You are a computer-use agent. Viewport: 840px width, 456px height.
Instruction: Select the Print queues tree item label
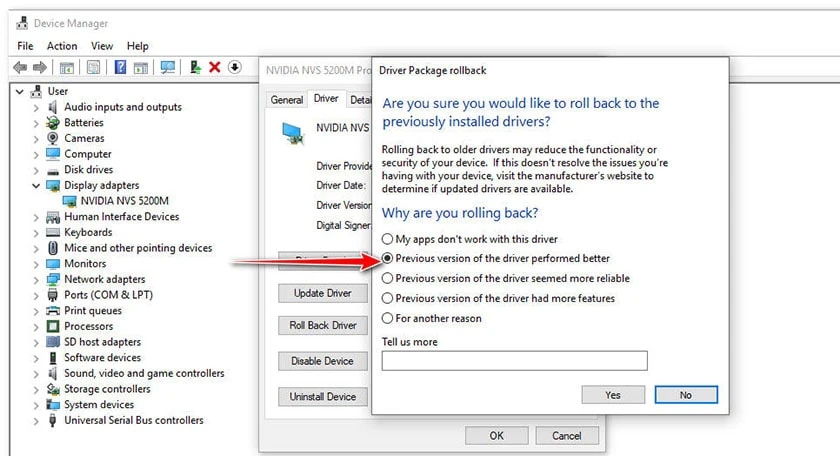click(93, 311)
